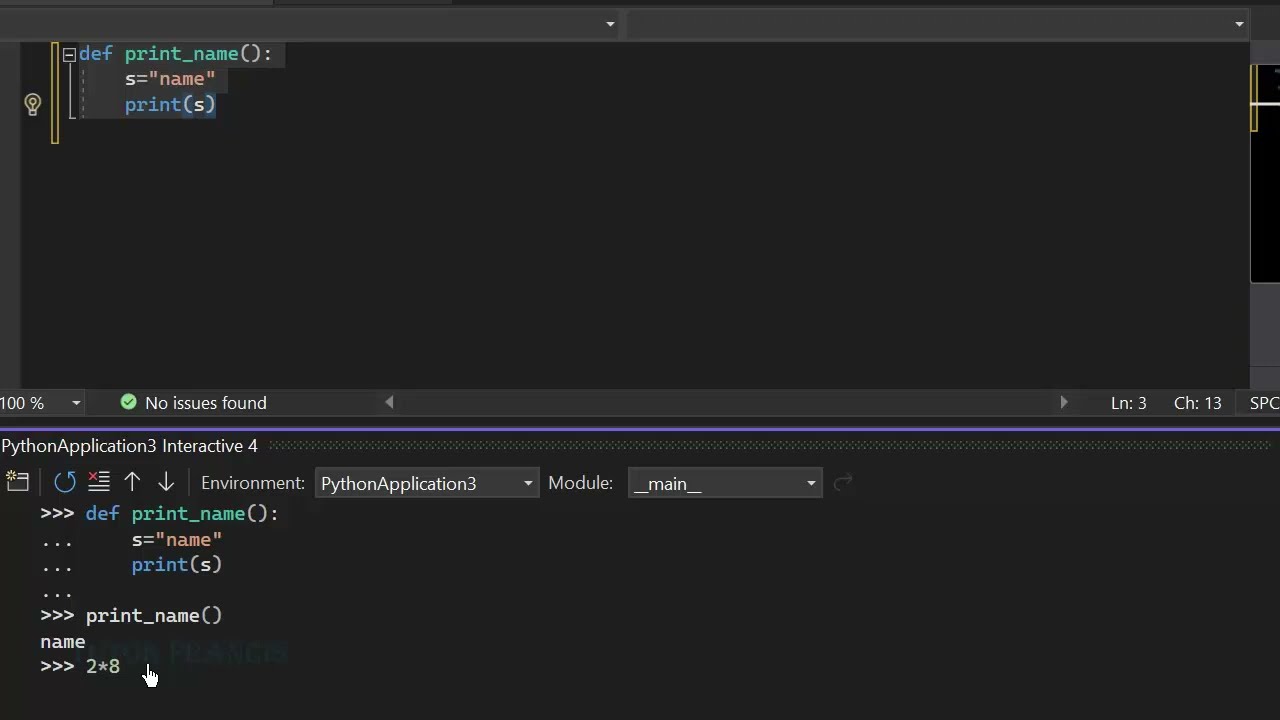1280x720 pixels.
Task: Reset the interactive window
Action: tap(65, 482)
